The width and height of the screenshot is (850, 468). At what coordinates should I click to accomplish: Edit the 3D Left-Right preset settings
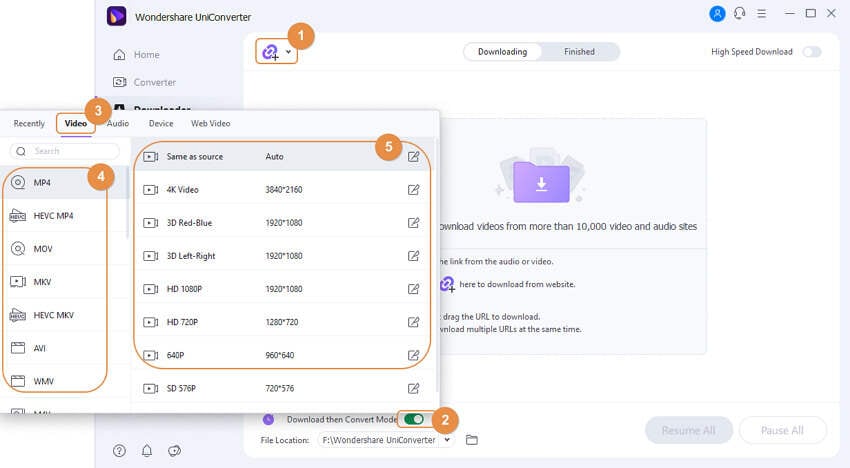[413, 256]
